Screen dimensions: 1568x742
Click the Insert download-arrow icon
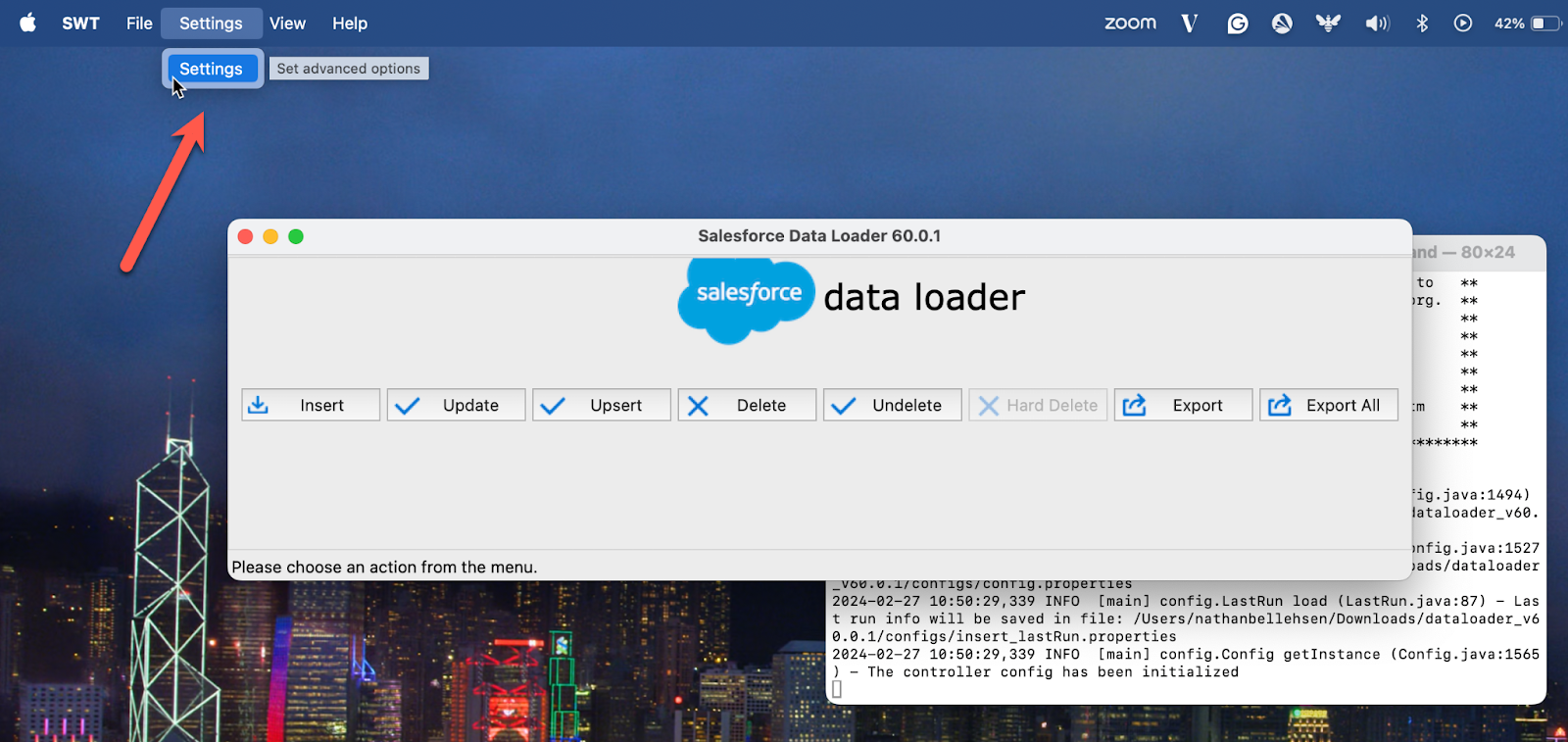point(258,405)
